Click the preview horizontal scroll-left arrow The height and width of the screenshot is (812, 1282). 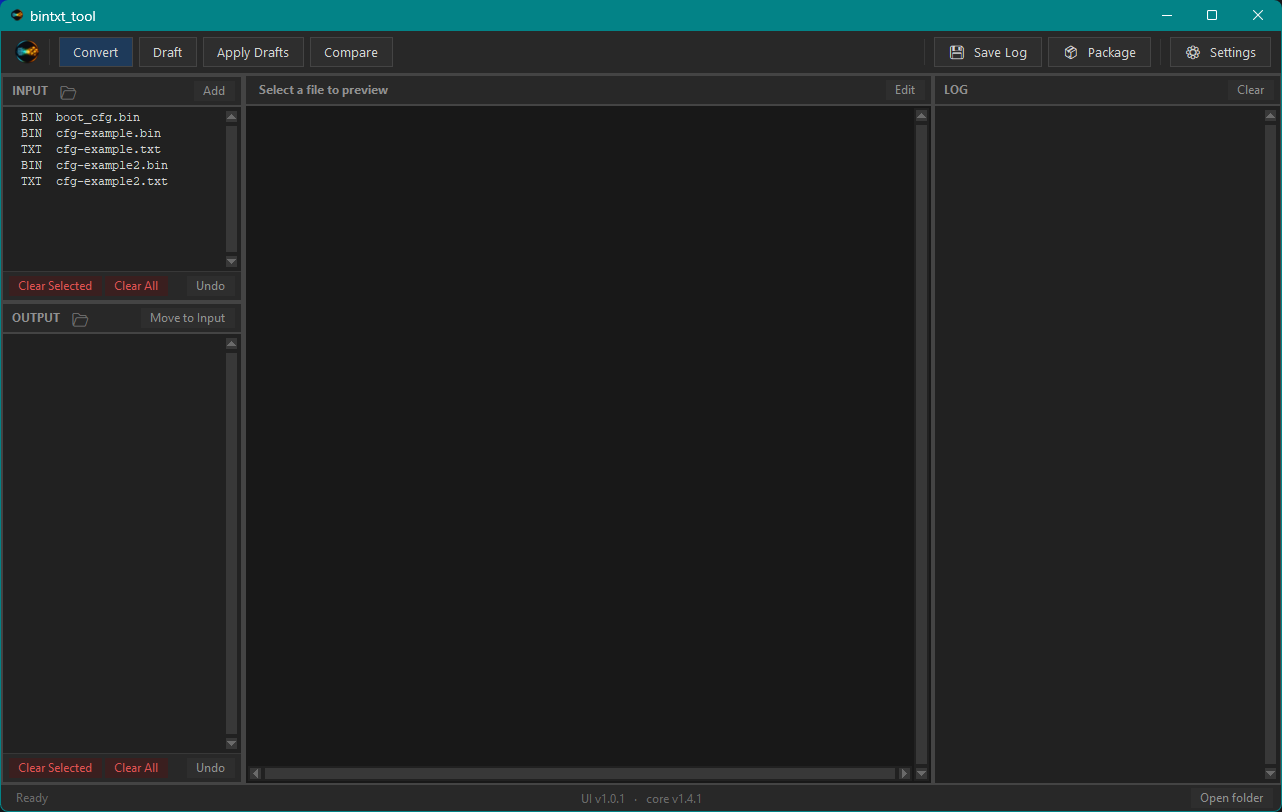click(255, 773)
